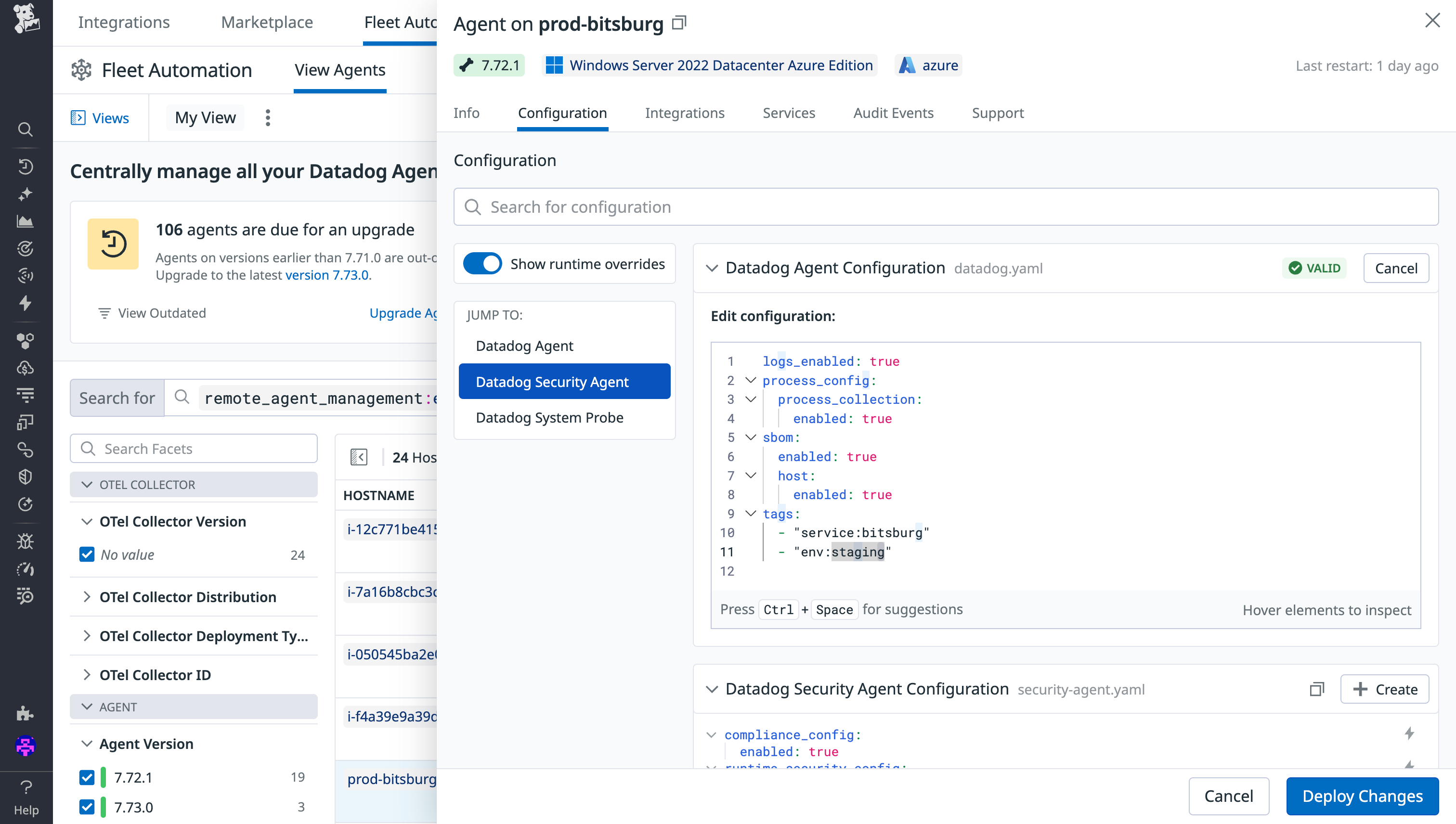1456x824 pixels.
Task: Copy the security-agent.yaml configuration
Action: click(x=1316, y=689)
